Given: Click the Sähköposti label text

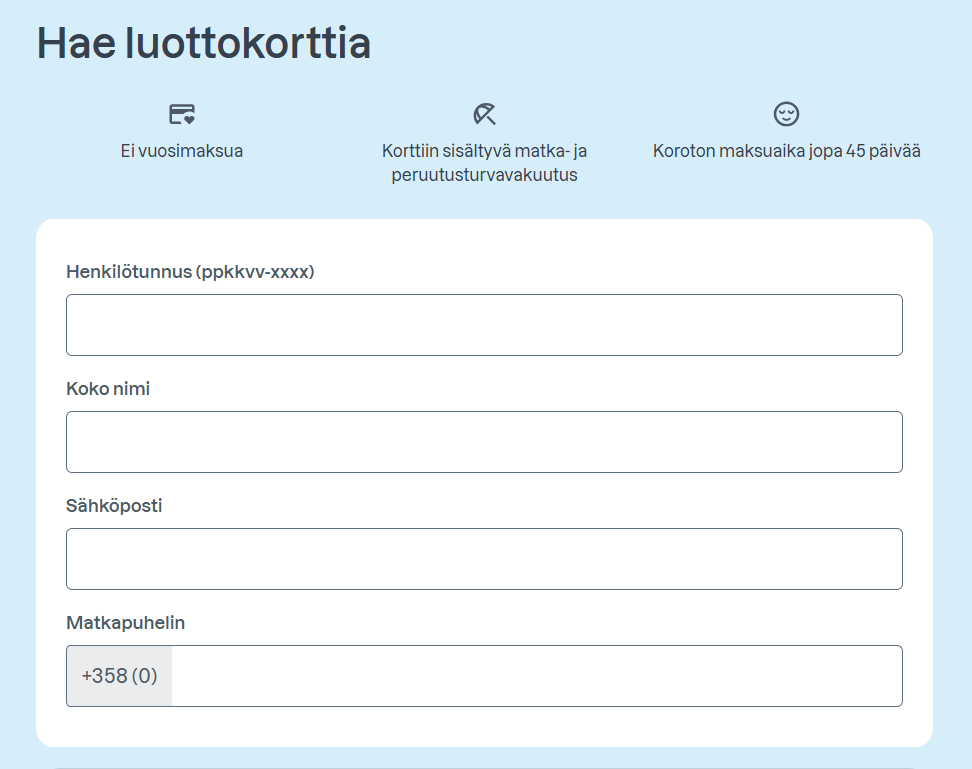Looking at the screenshot, I should 114,506.
